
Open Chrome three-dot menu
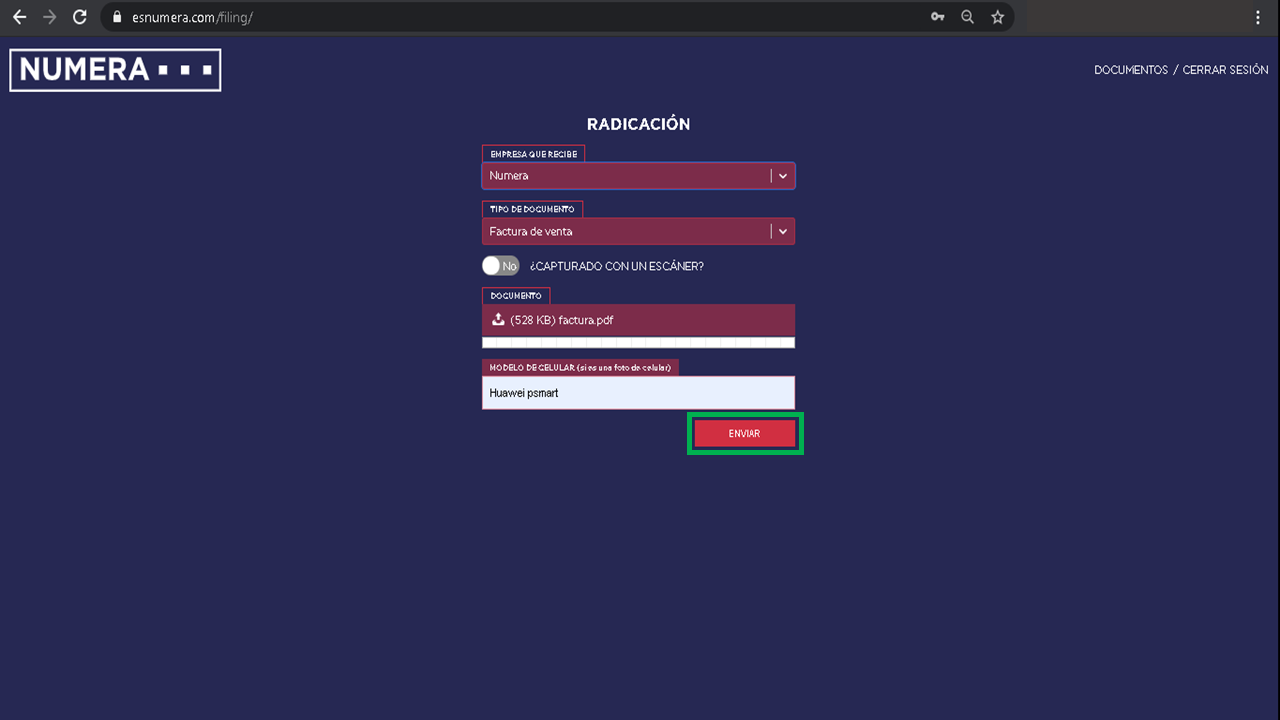tap(1258, 17)
